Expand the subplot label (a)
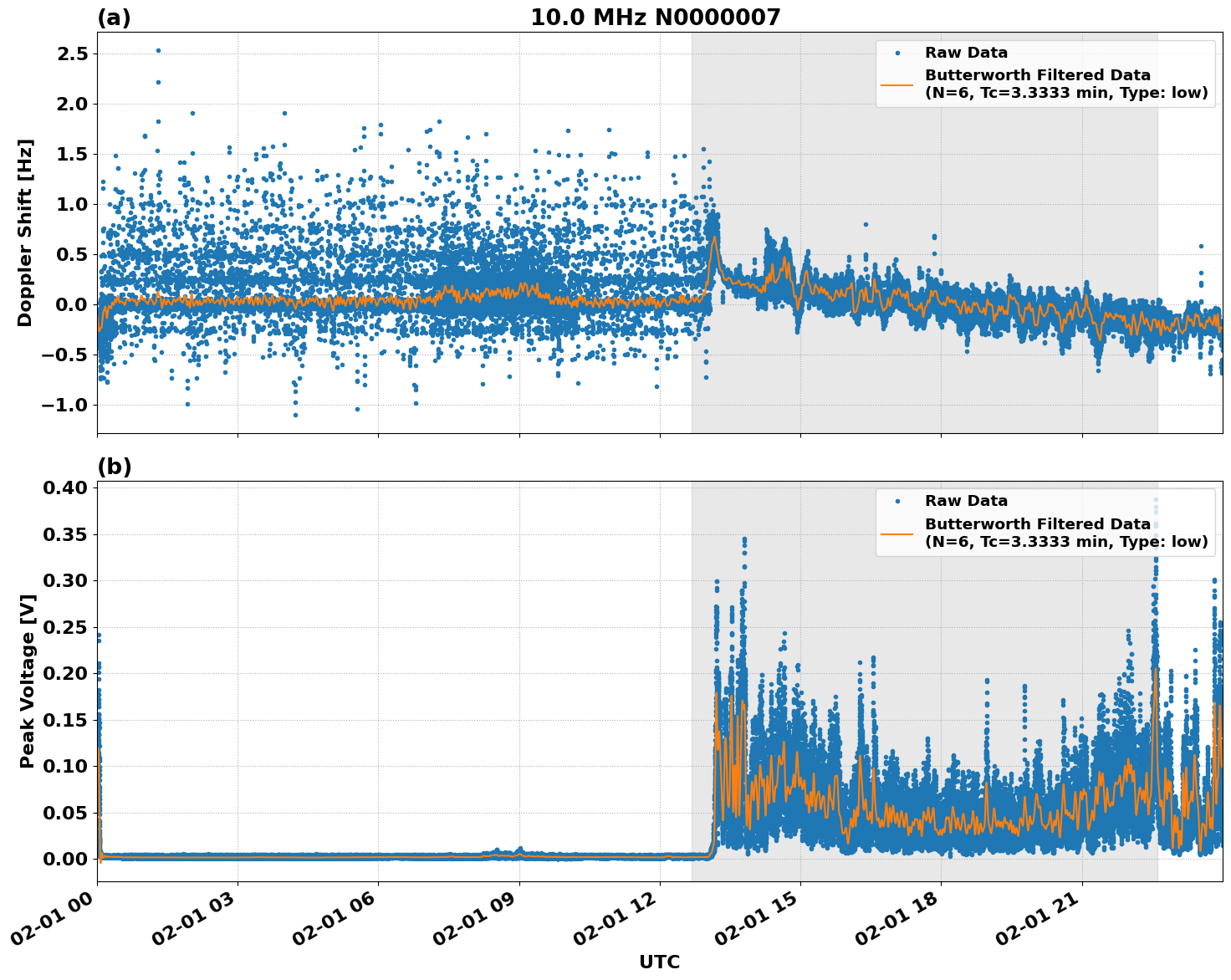 [x=115, y=15]
